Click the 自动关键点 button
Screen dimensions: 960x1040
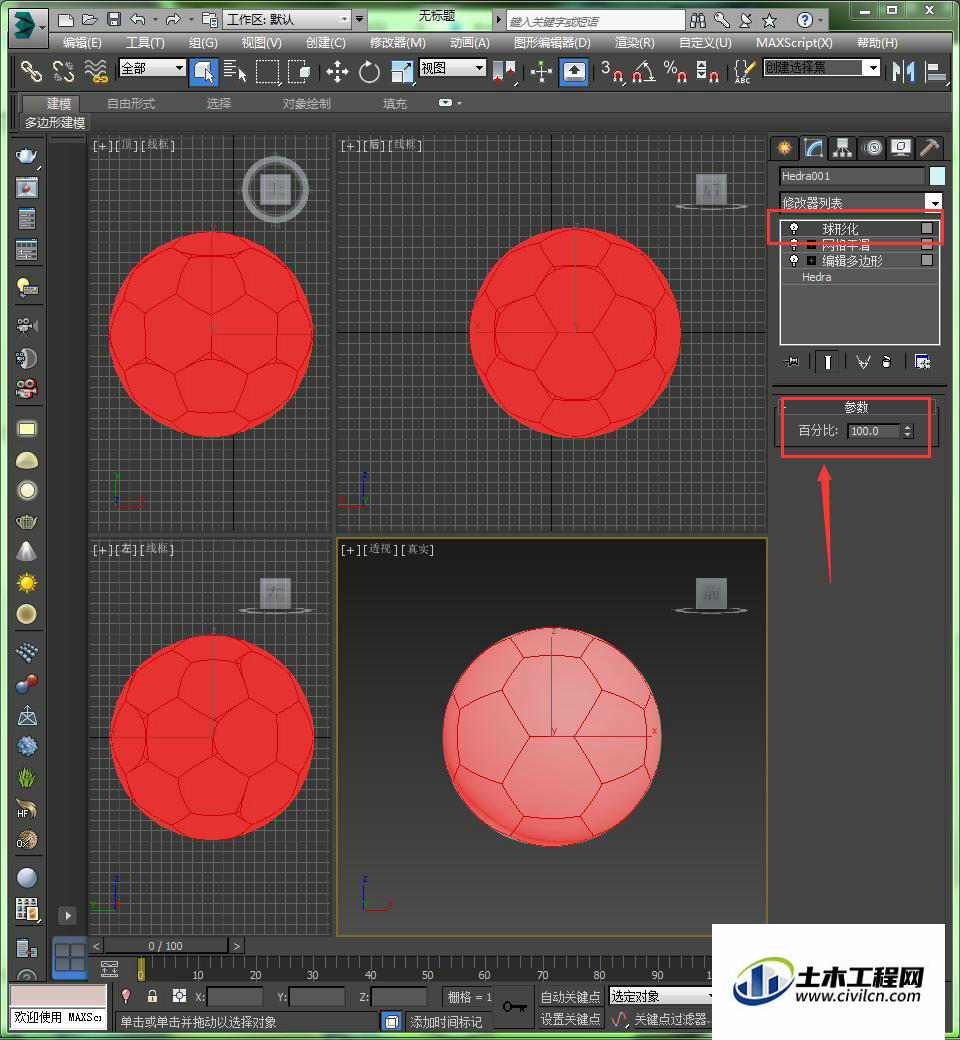[570, 996]
